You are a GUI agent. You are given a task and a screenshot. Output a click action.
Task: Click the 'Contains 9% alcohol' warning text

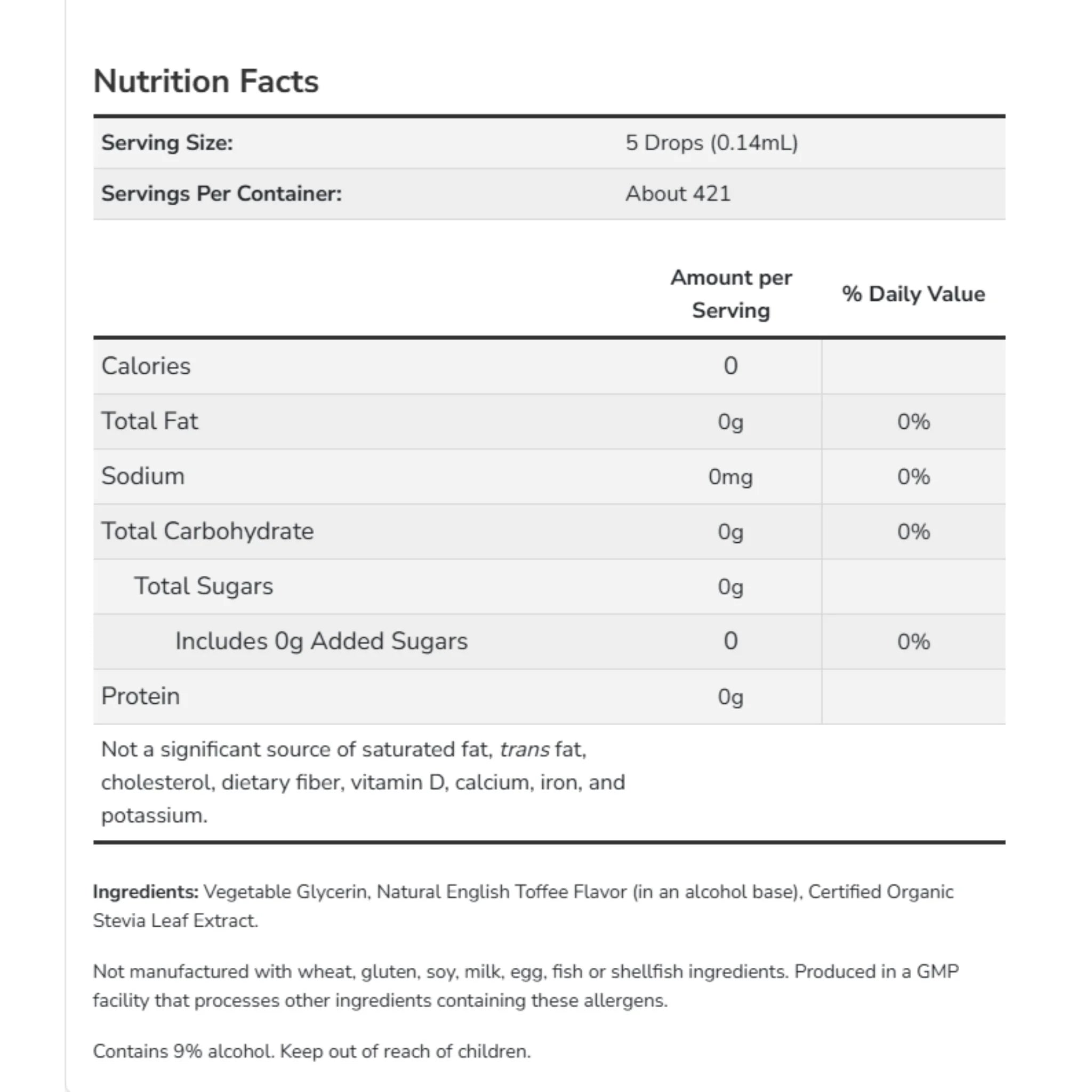point(312,1051)
